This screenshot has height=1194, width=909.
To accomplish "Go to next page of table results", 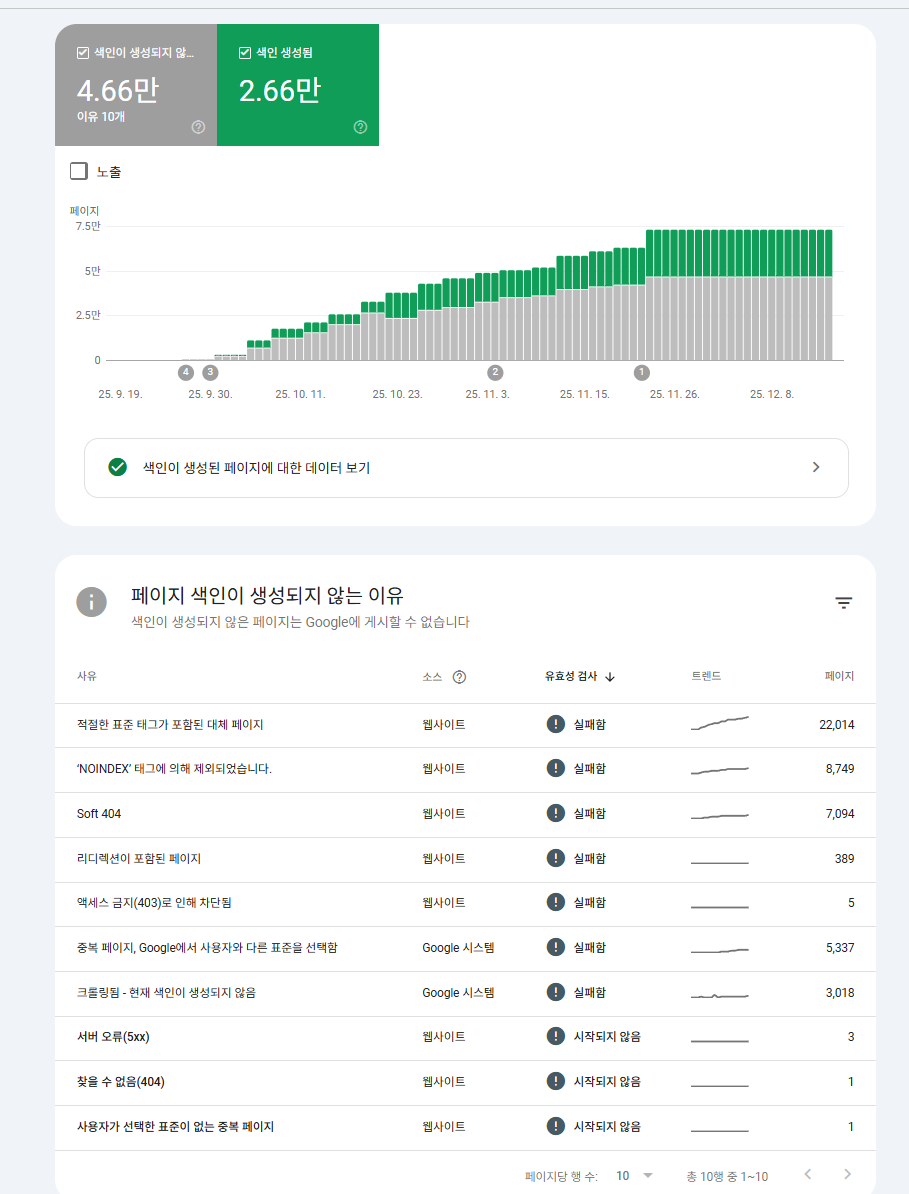I will coord(847,1175).
